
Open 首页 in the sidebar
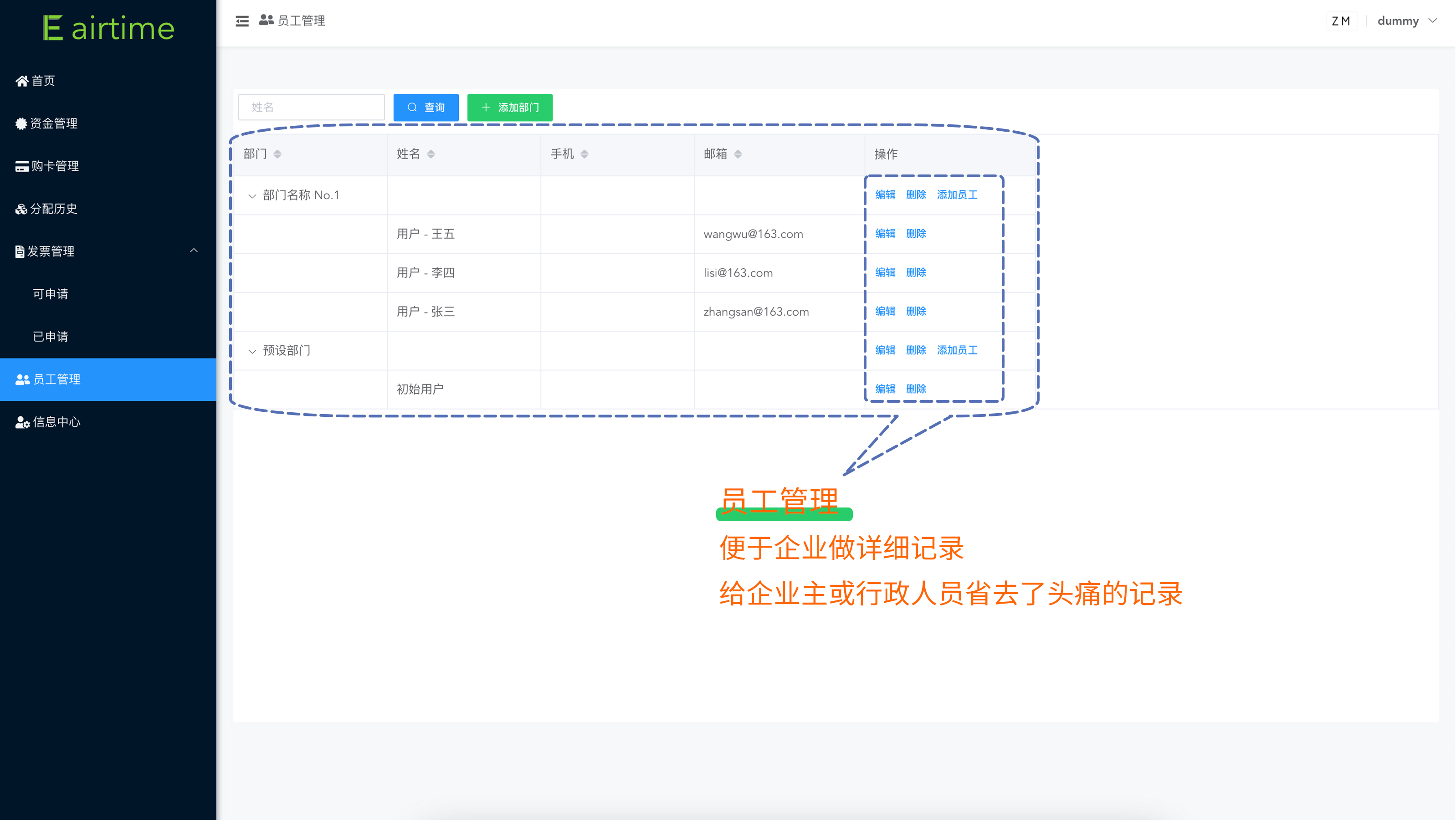tap(108, 82)
